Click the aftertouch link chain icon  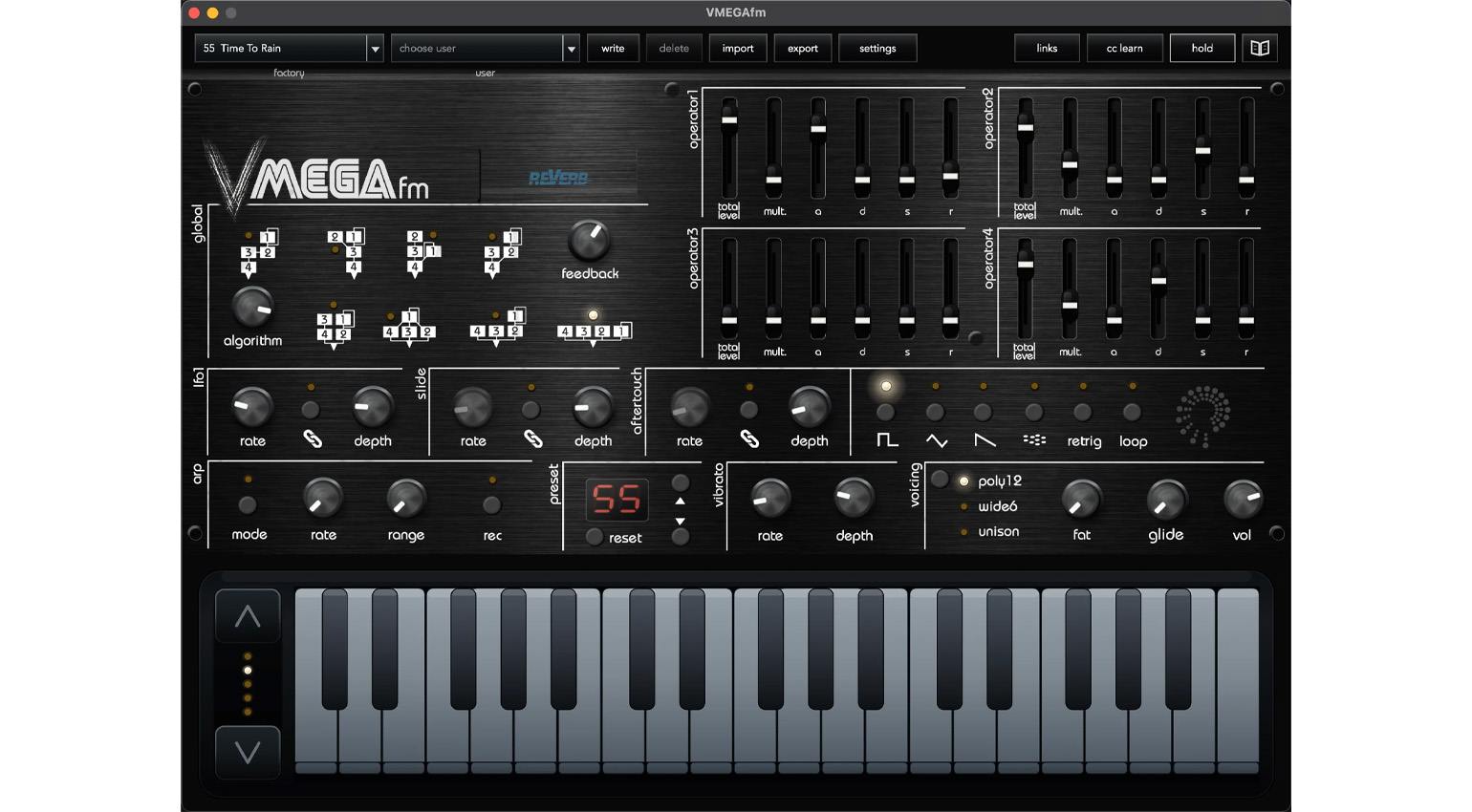tap(749, 439)
